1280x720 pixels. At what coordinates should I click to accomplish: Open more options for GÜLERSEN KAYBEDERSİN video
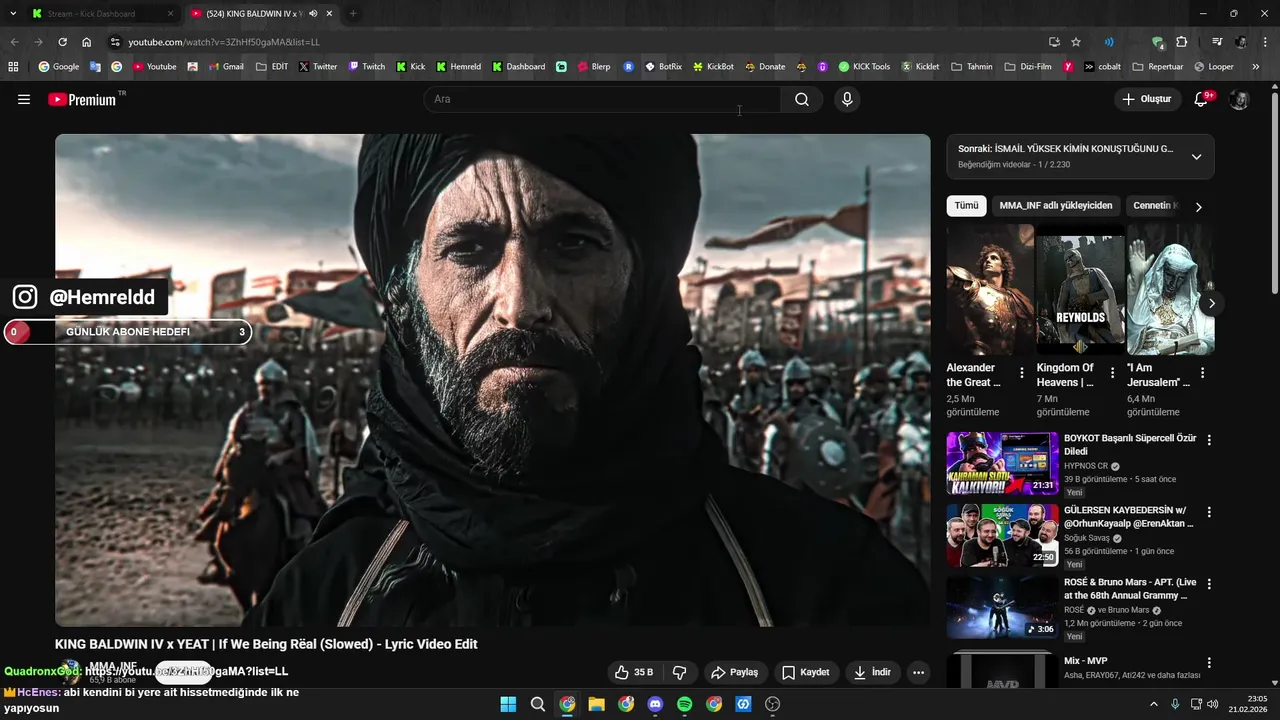[x=1209, y=512]
